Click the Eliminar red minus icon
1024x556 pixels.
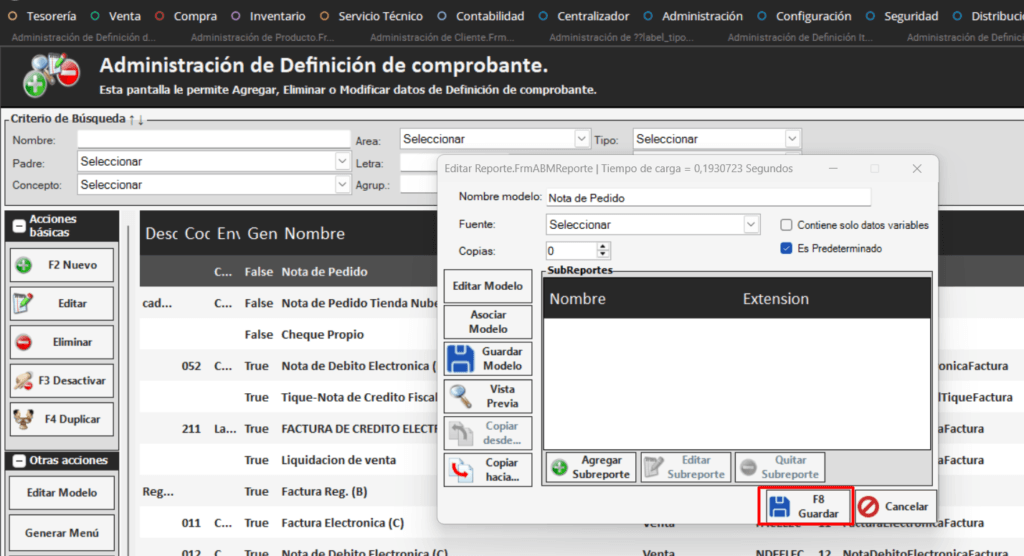click(24, 342)
